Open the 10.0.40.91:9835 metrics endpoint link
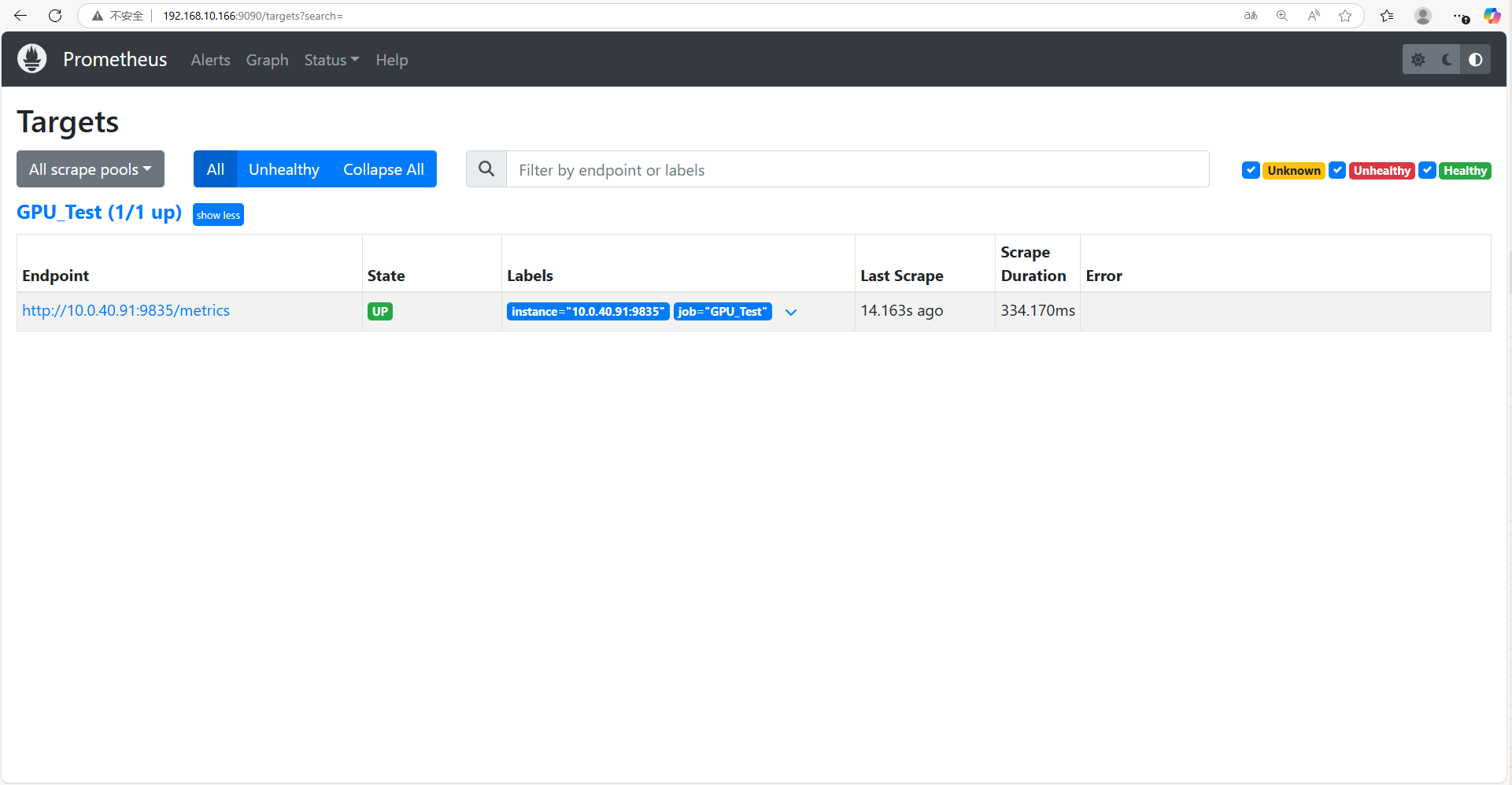This screenshot has height=785, width=1512. pyautogui.click(x=126, y=310)
